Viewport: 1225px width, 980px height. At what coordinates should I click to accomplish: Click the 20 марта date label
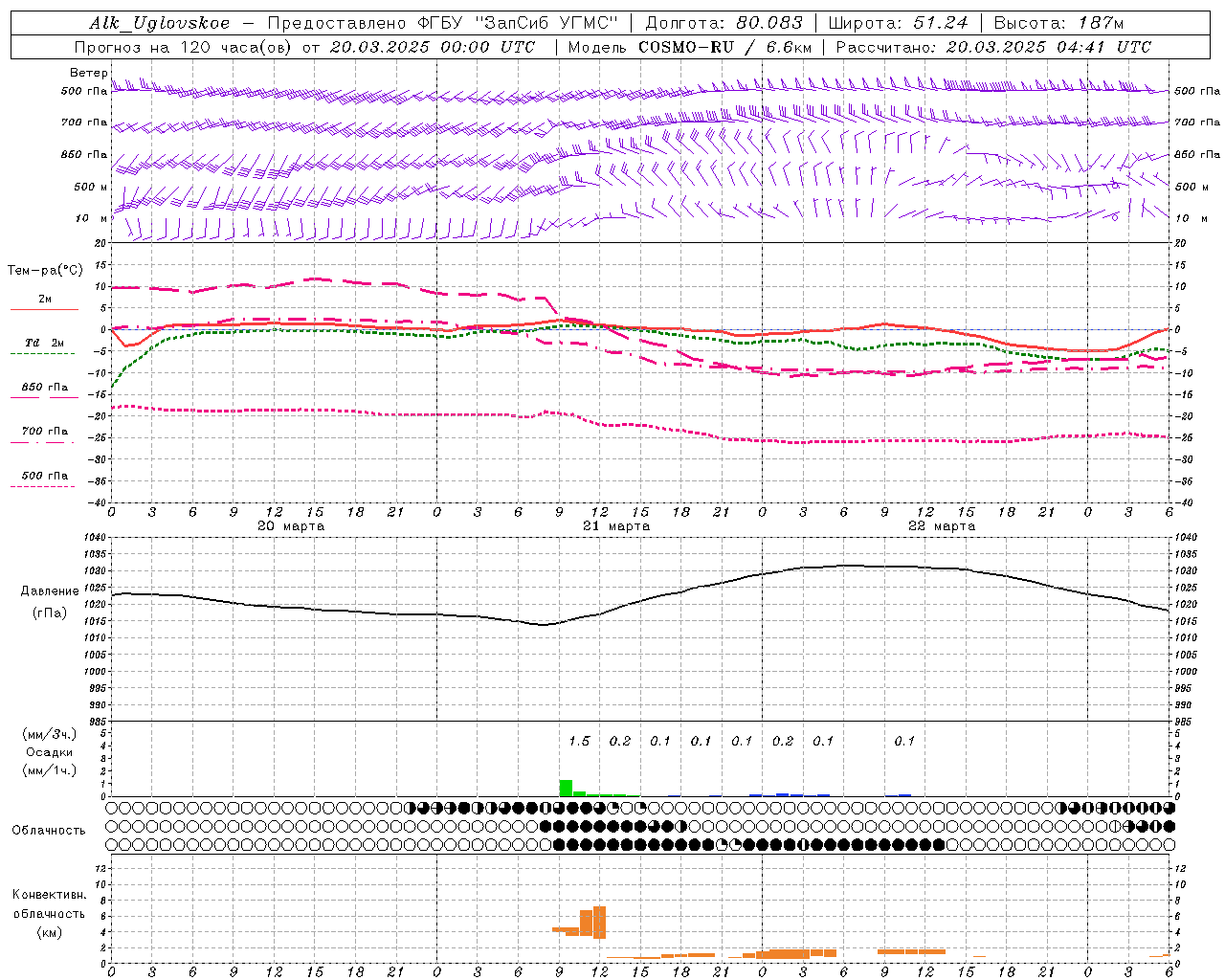(x=291, y=526)
